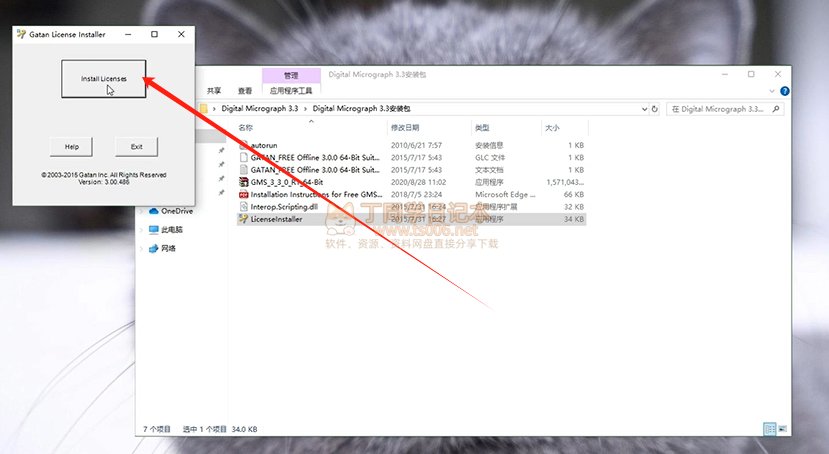Screen dimensions: 829x454
Task: Click the 2020/8/28 11:02 date cell
Action: (x=418, y=182)
